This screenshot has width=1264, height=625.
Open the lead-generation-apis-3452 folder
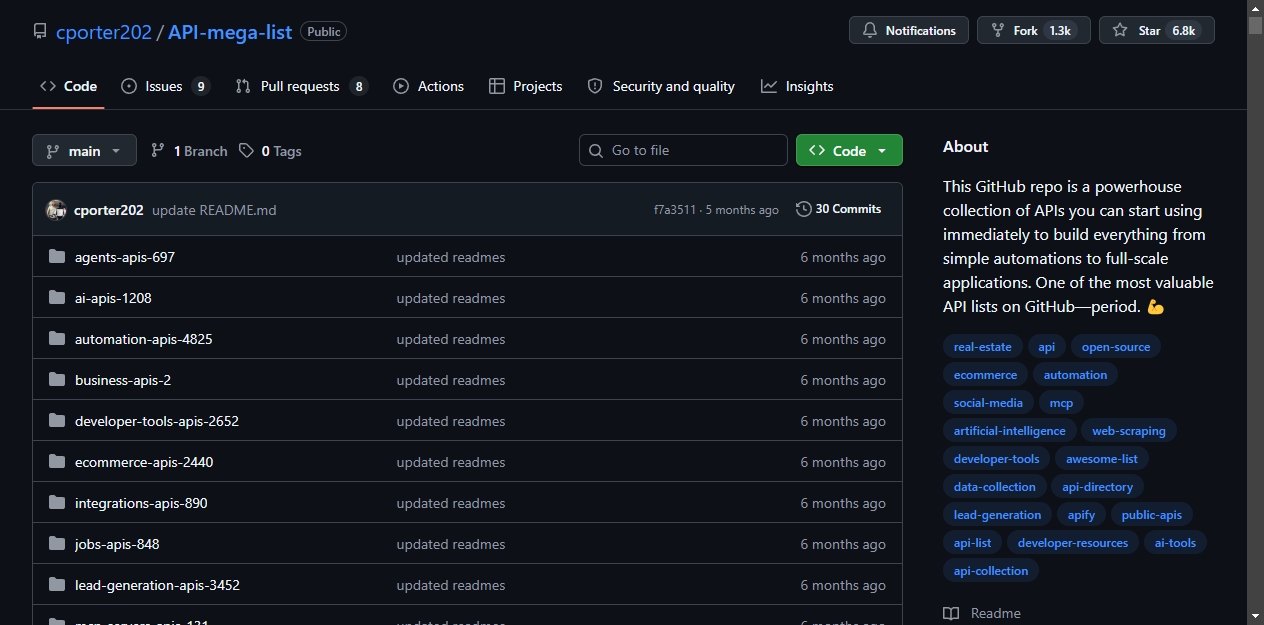(157, 585)
